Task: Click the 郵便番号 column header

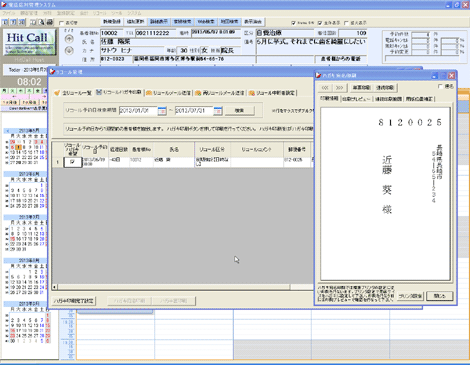Action: pos(297,150)
